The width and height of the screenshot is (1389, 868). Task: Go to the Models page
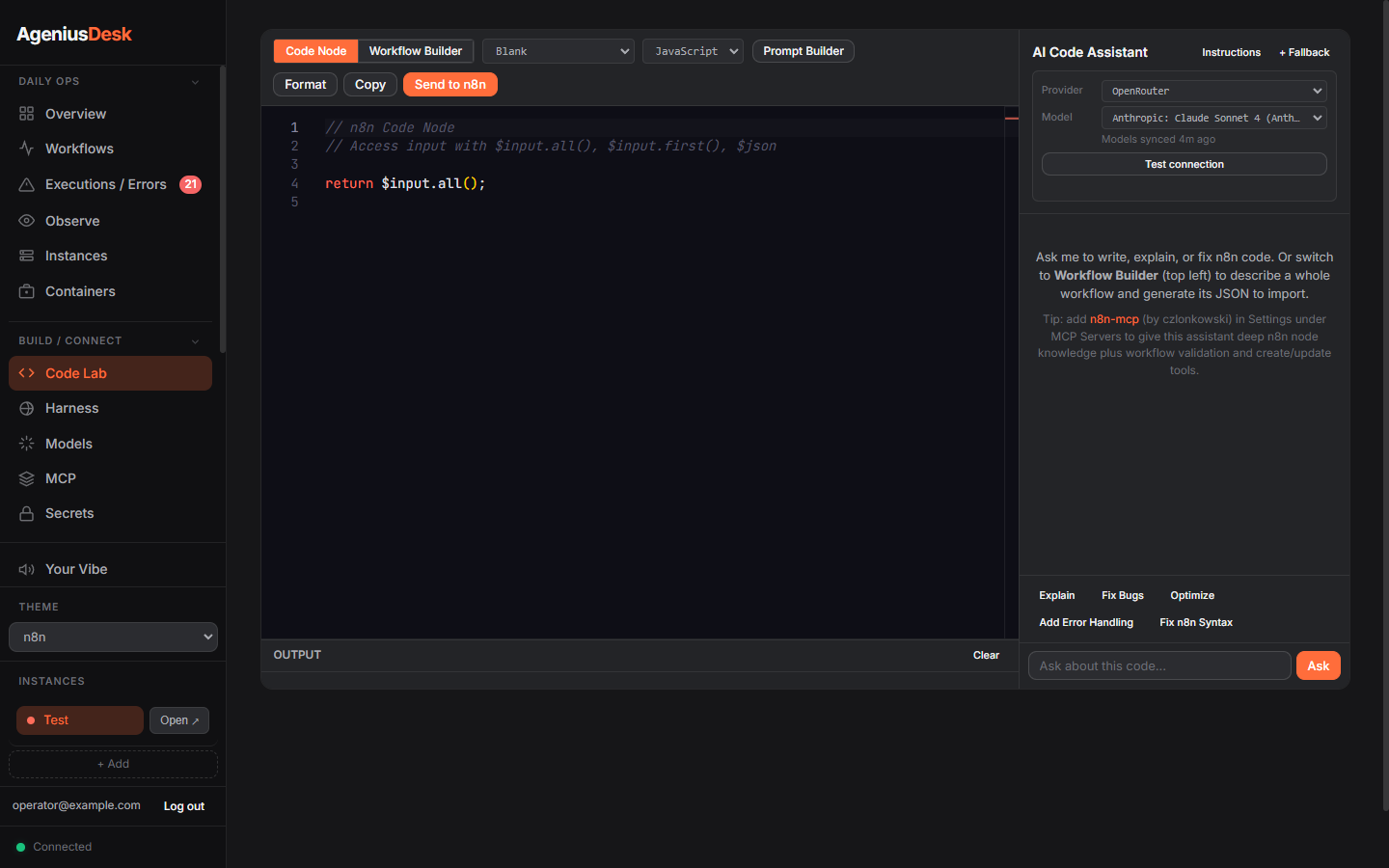coord(110,444)
